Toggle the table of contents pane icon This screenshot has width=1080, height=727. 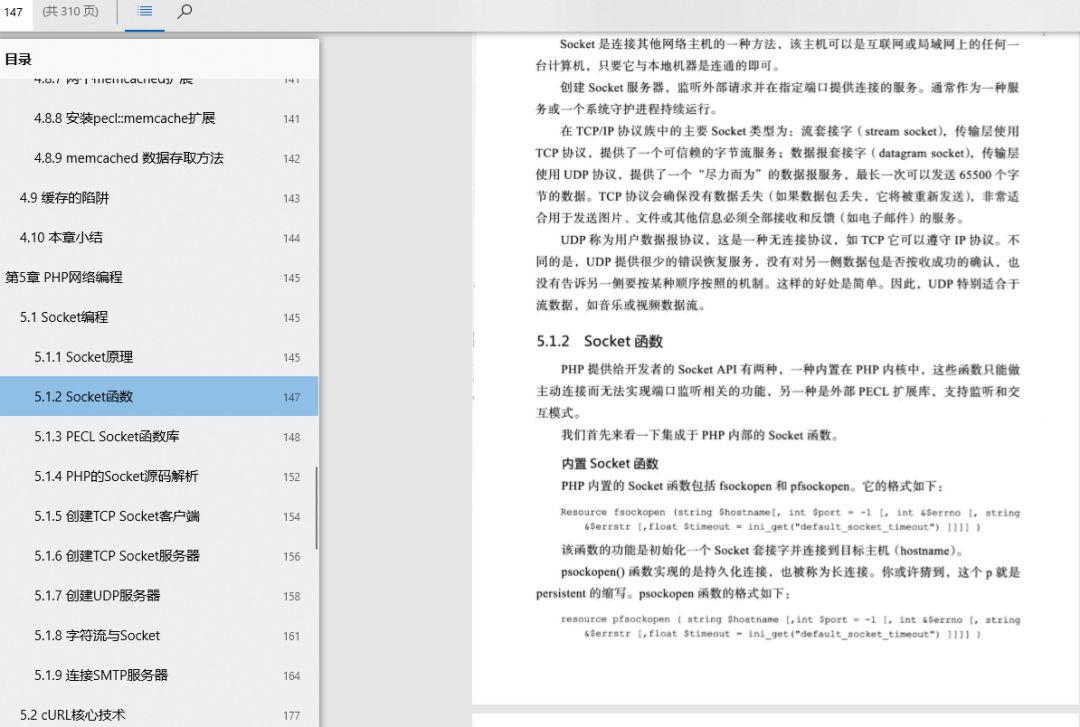(x=143, y=12)
